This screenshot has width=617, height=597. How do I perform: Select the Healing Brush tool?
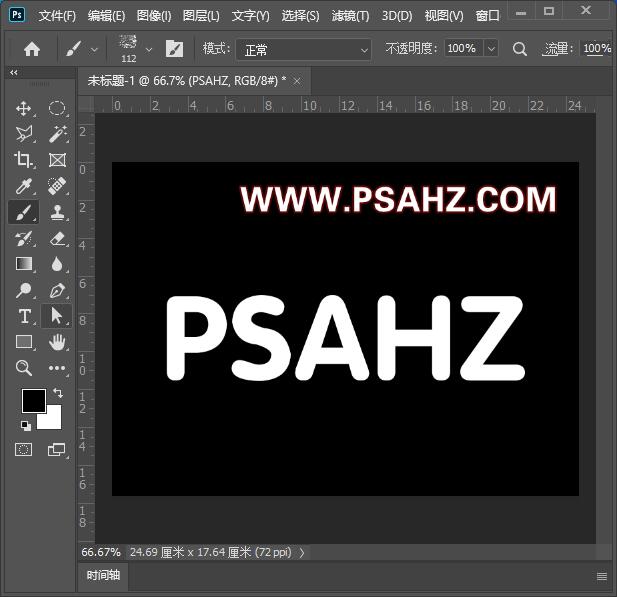tap(57, 186)
